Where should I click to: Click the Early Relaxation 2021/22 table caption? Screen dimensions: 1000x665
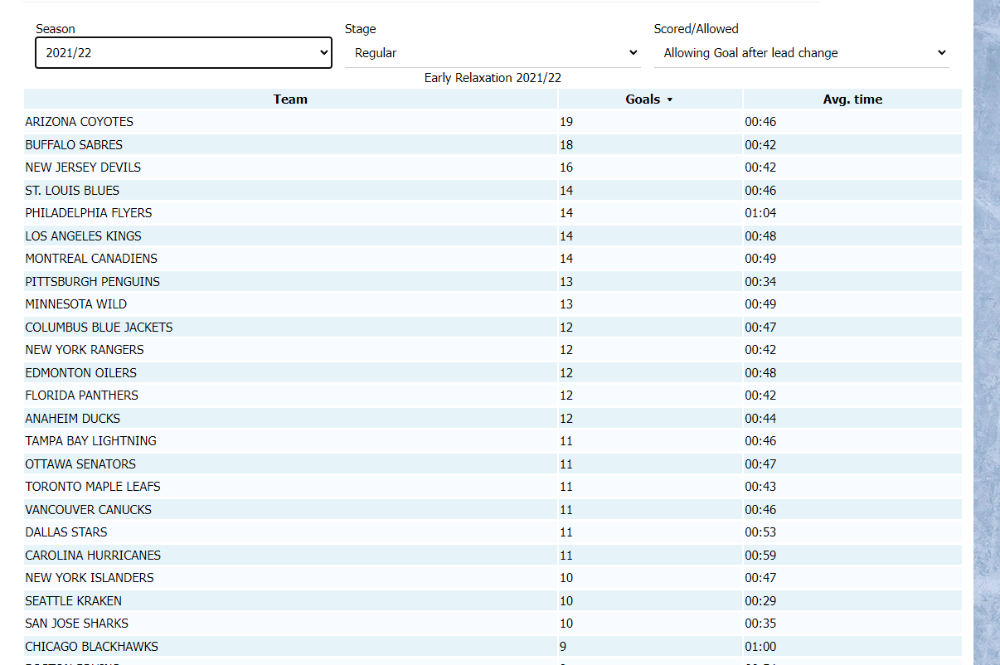point(492,78)
